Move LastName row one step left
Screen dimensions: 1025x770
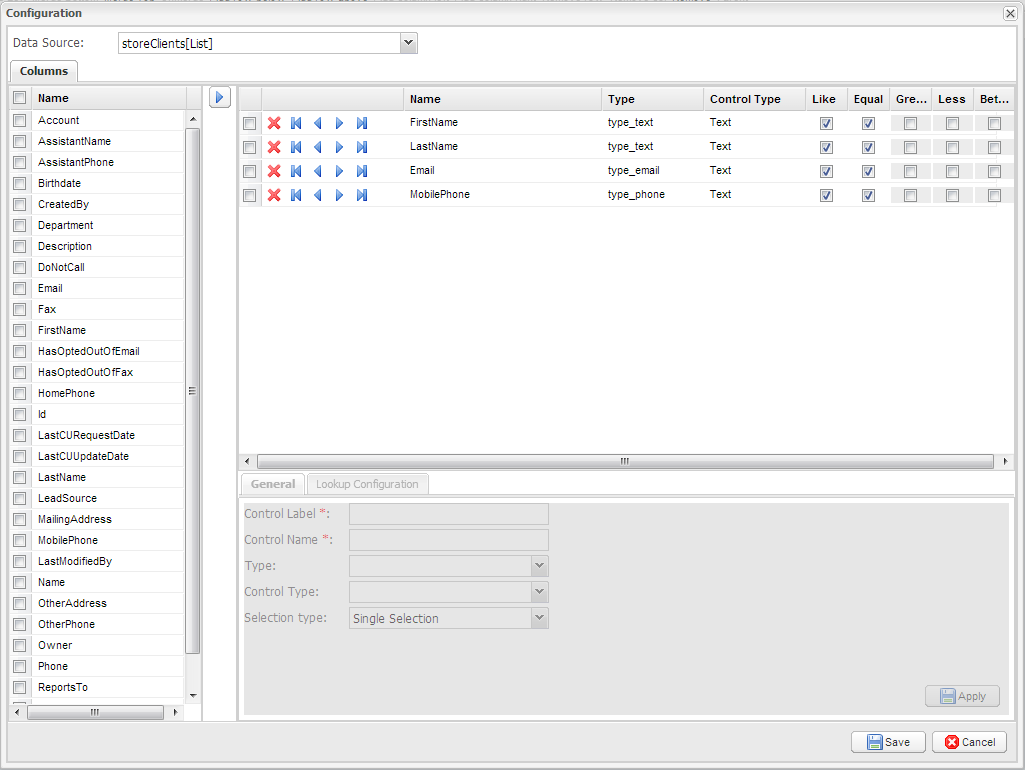click(x=318, y=147)
